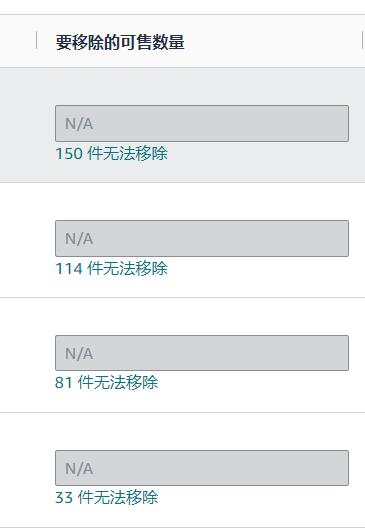The height and width of the screenshot is (529, 365).
Task: Click N/A placeholder text in first disabled field
Action: (79, 124)
